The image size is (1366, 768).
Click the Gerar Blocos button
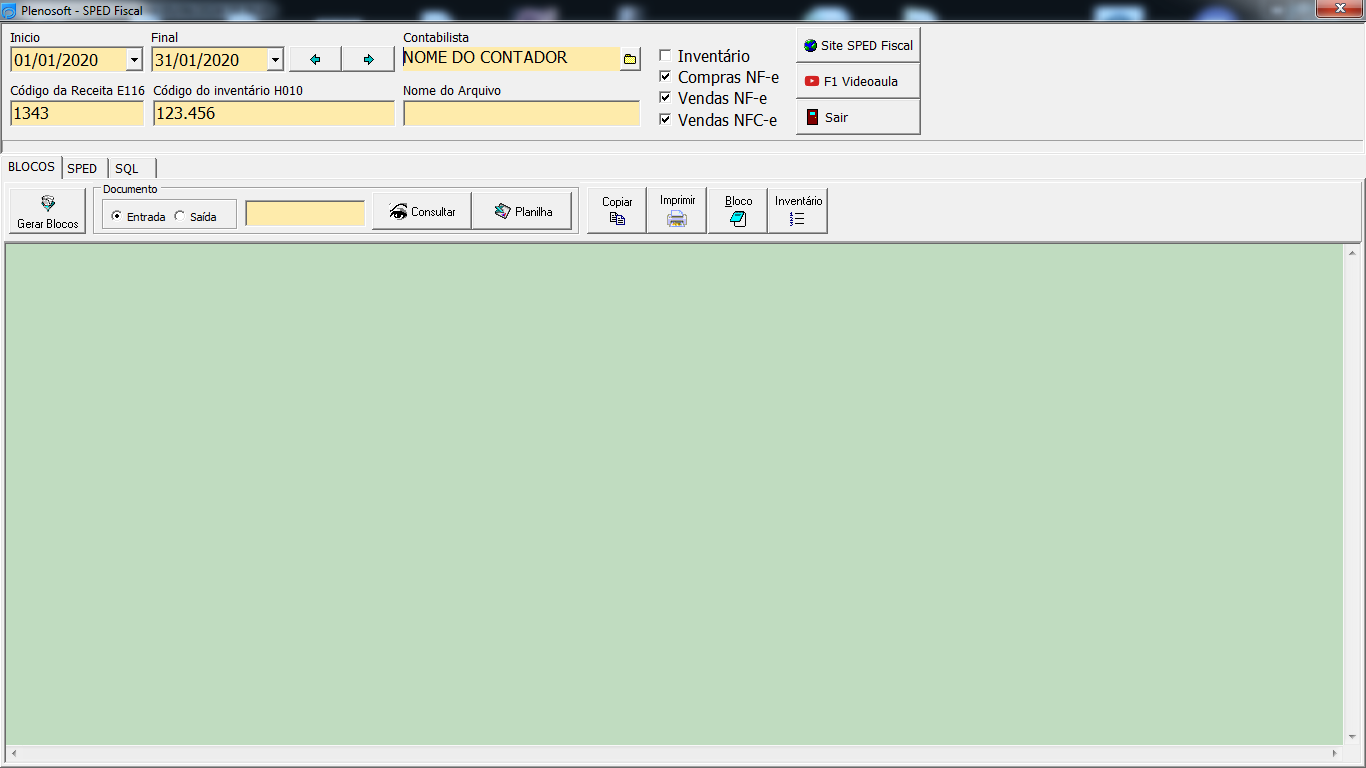48,211
